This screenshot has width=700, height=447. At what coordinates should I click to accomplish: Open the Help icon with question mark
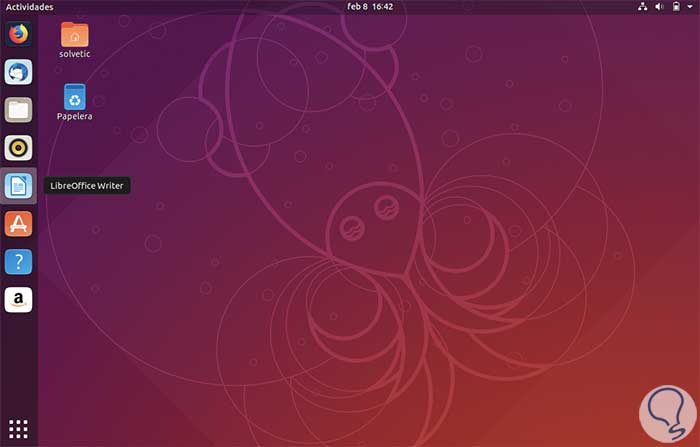[18, 262]
